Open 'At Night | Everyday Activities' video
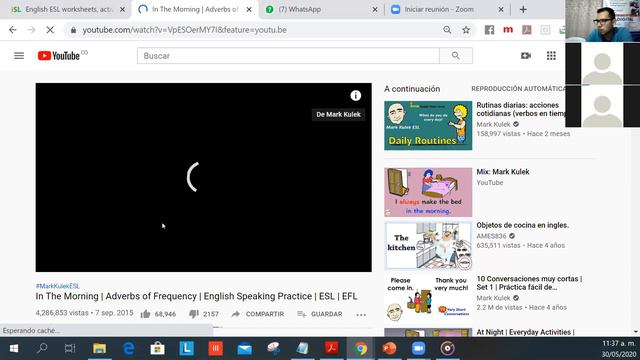The height and width of the screenshot is (360, 640). point(525,332)
